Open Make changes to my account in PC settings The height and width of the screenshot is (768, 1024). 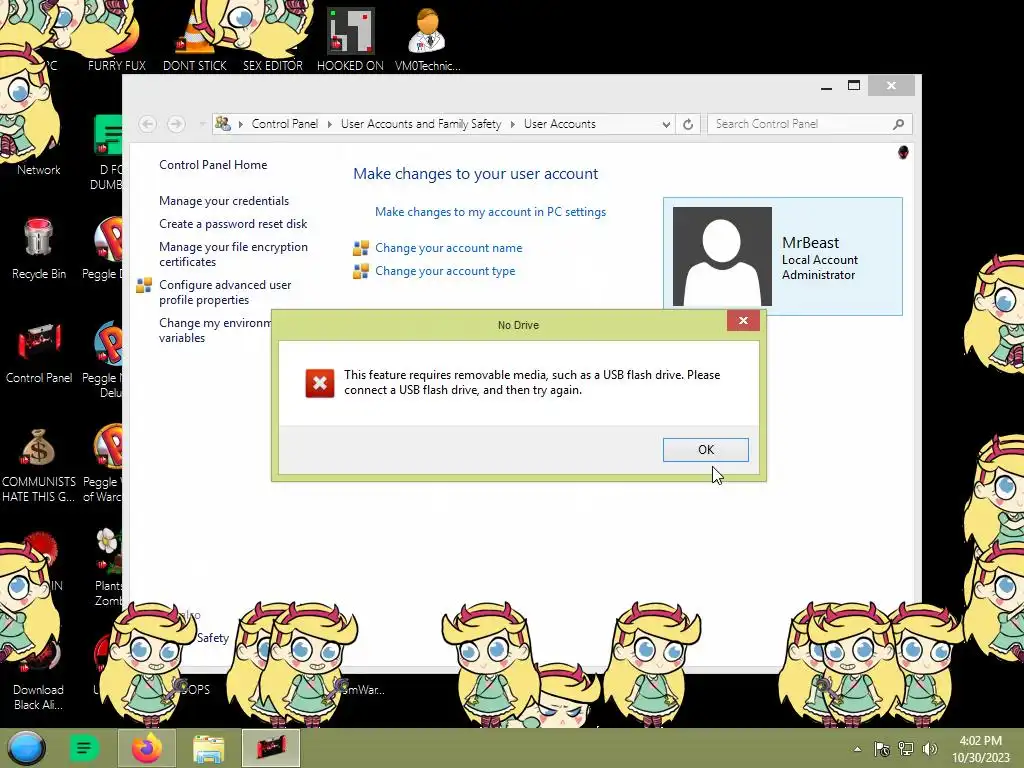click(x=490, y=212)
